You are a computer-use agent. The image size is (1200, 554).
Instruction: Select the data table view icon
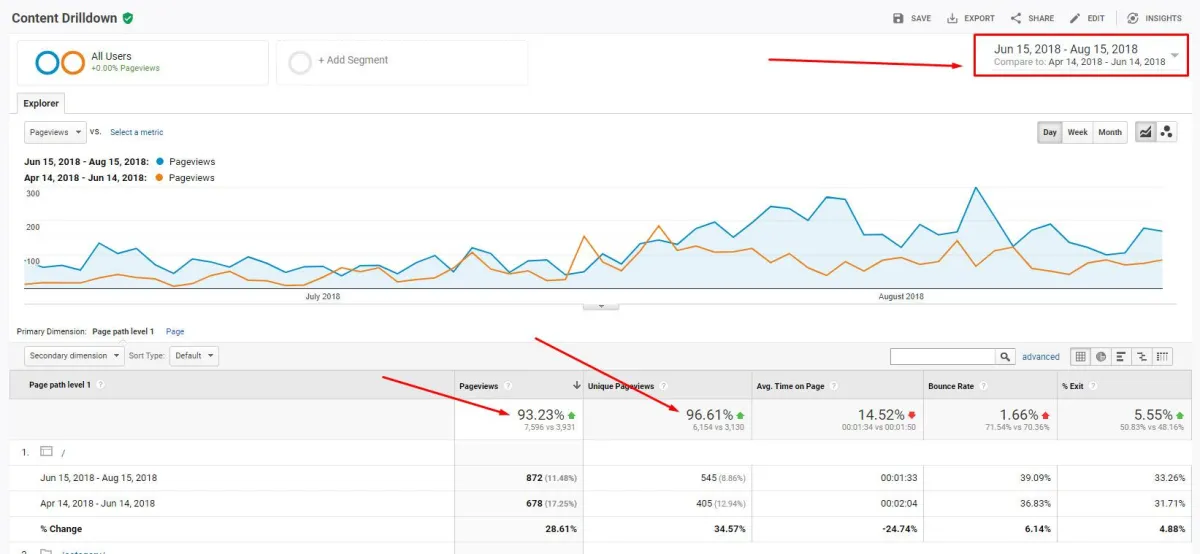click(x=1081, y=356)
